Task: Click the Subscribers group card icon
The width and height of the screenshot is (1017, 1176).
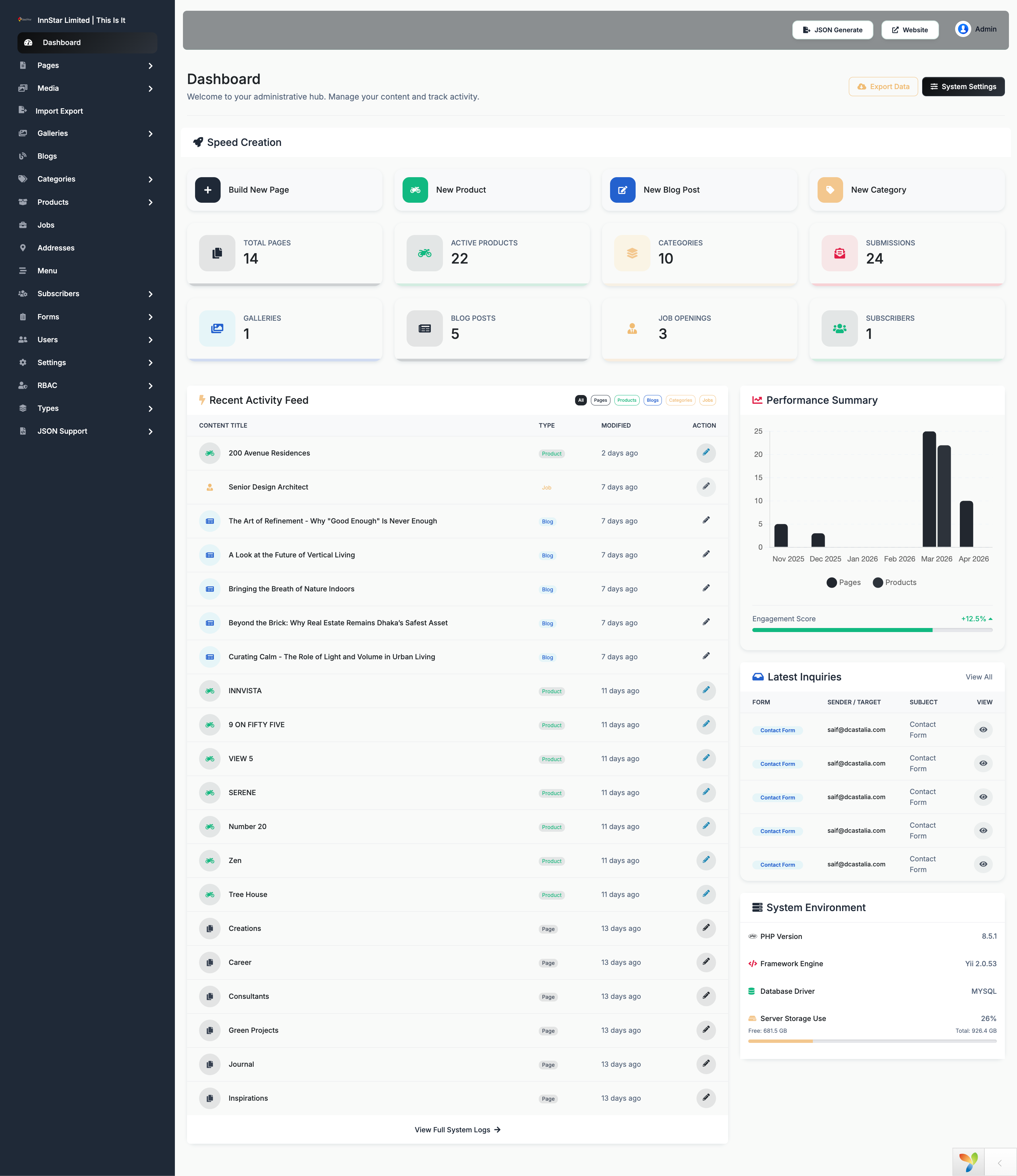Action: click(839, 328)
